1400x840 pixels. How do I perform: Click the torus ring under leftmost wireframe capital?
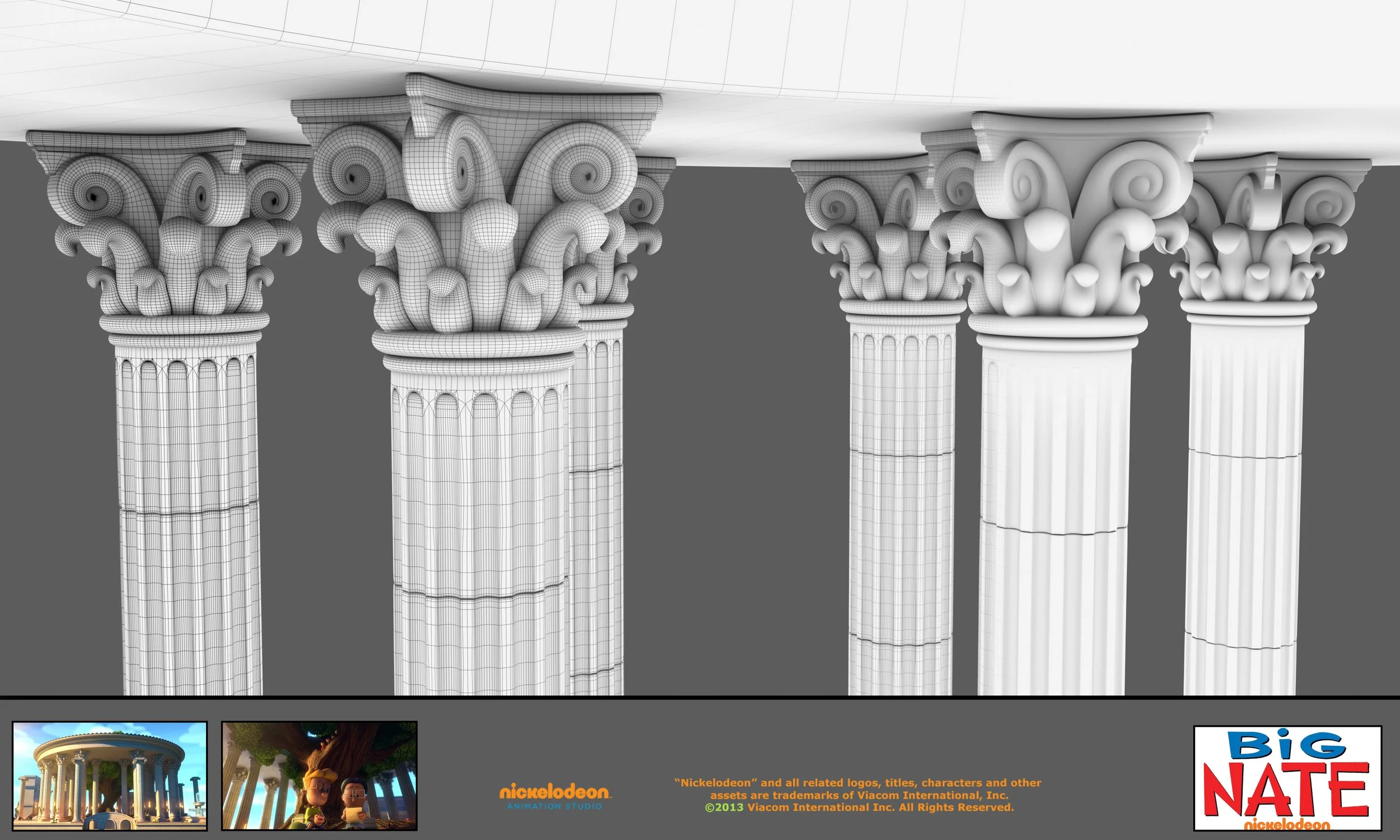(183, 324)
